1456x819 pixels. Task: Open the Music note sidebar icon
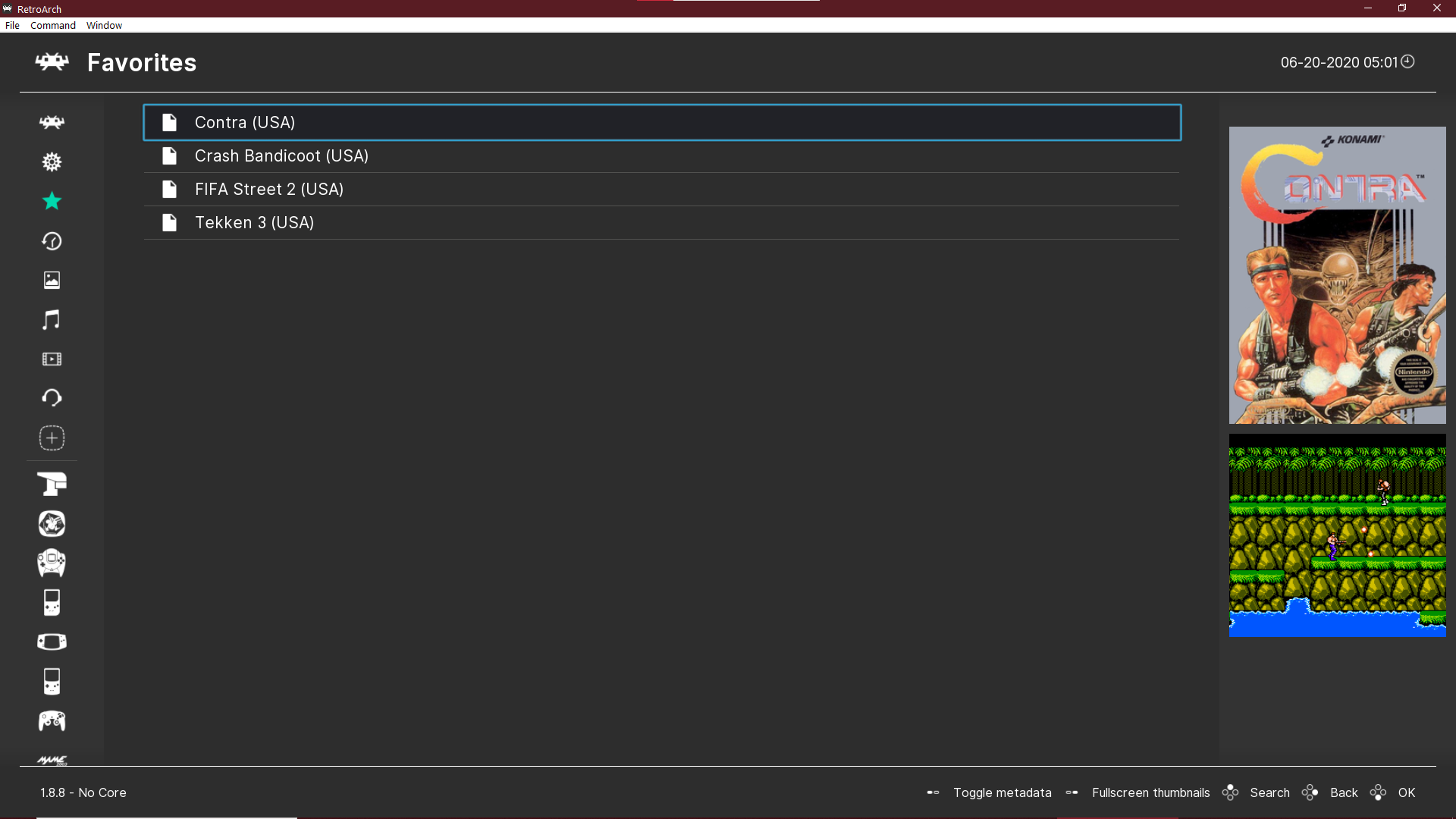click(52, 319)
